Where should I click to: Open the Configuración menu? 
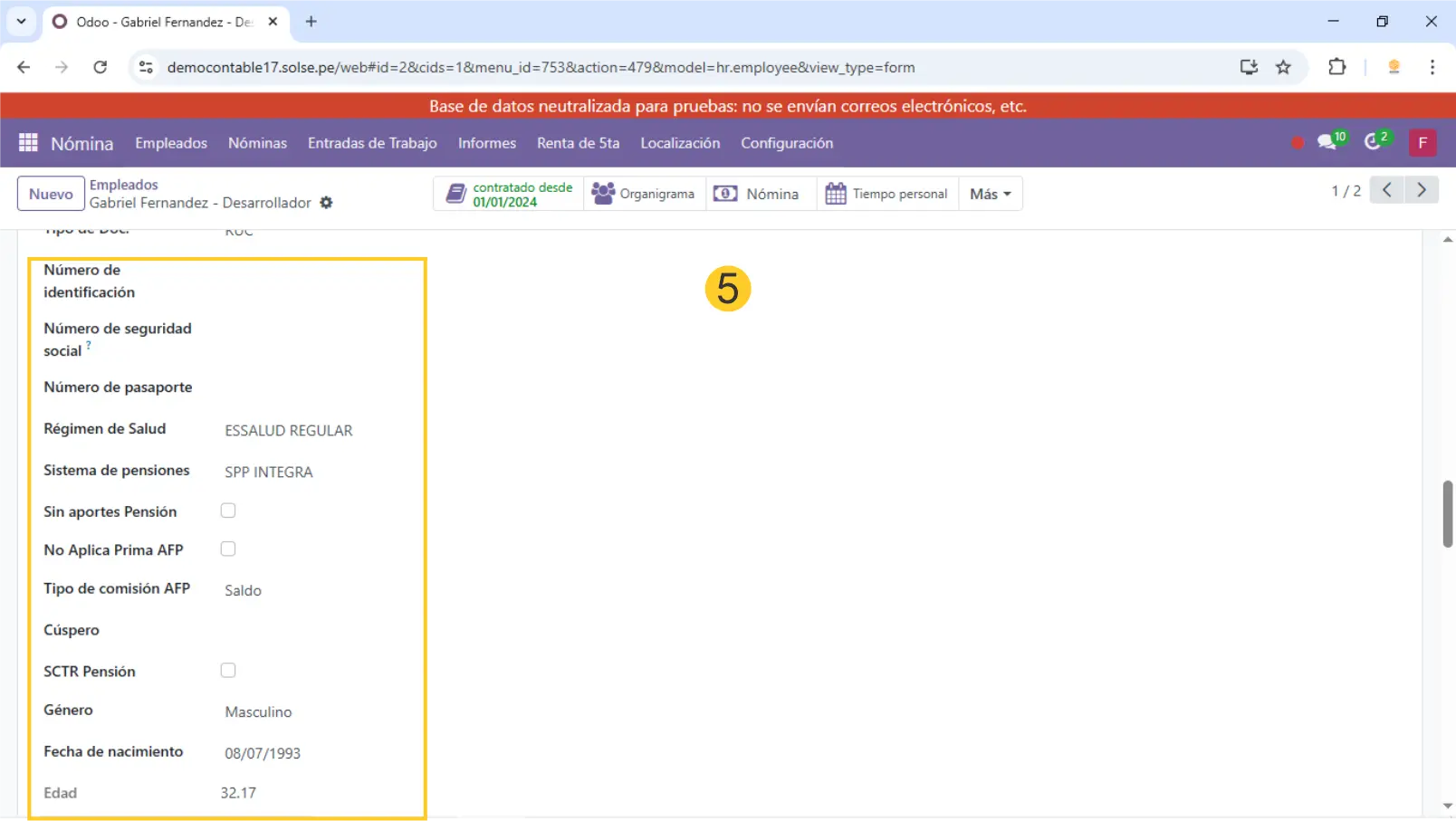pyautogui.click(x=786, y=143)
